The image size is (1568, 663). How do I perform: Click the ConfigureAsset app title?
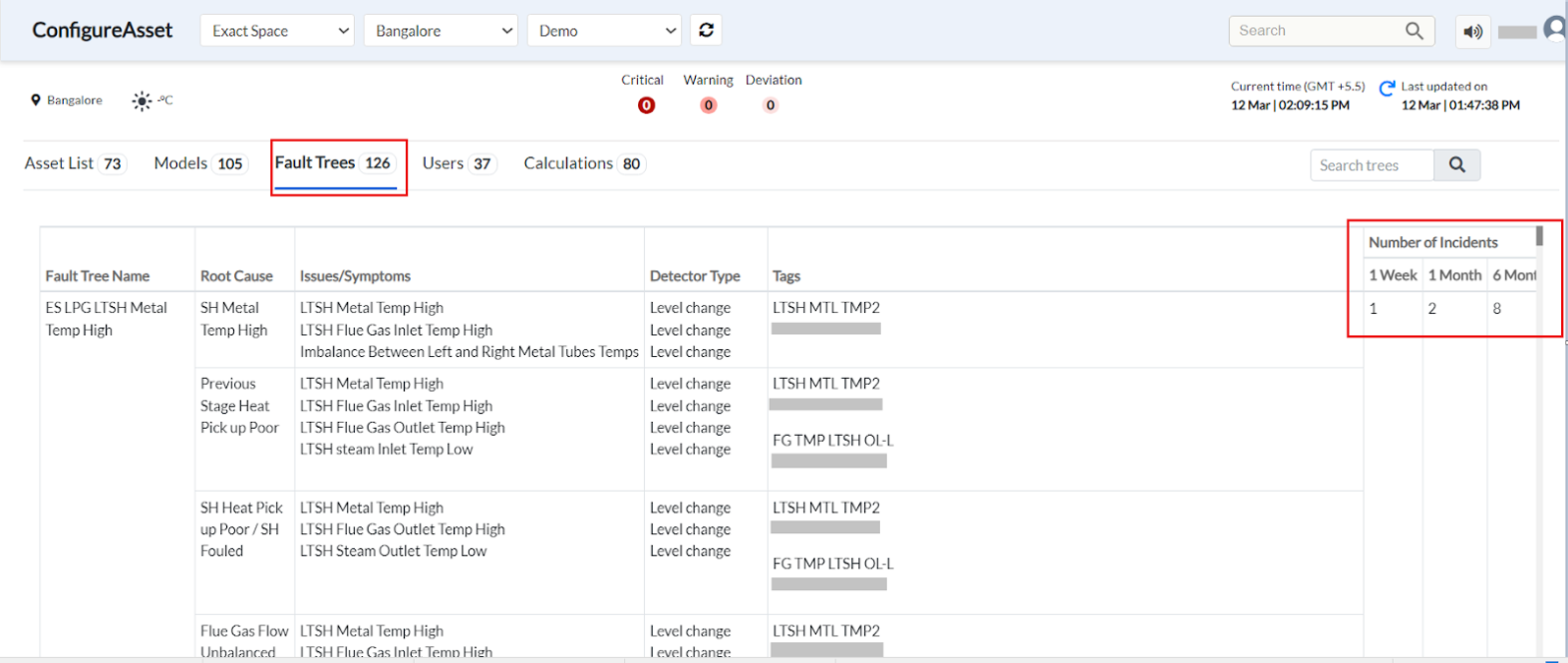pyautogui.click(x=102, y=30)
